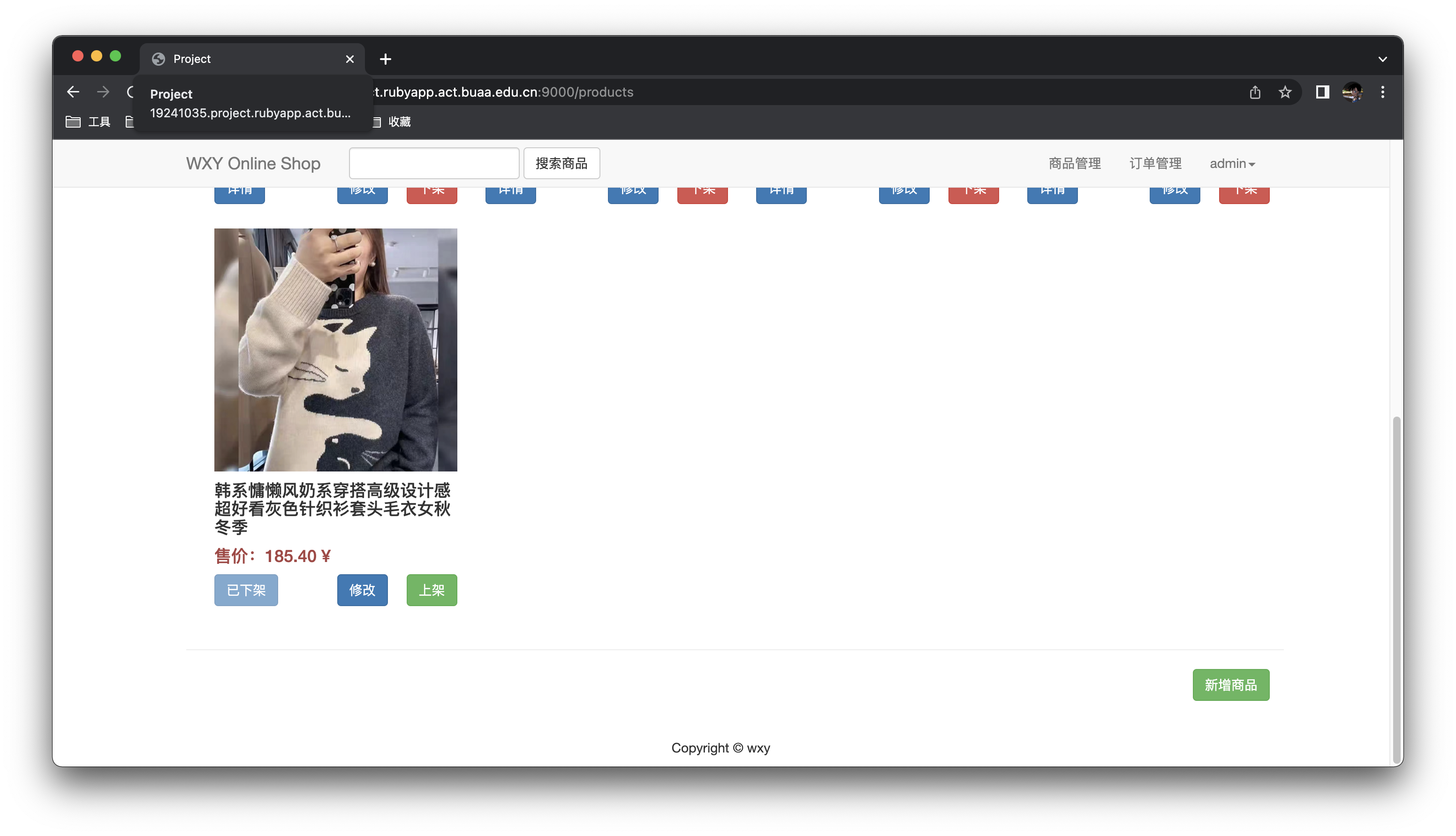The image size is (1456, 836).
Task: Click 修改 for the sweater product
Action: click(x=362, y=590)
